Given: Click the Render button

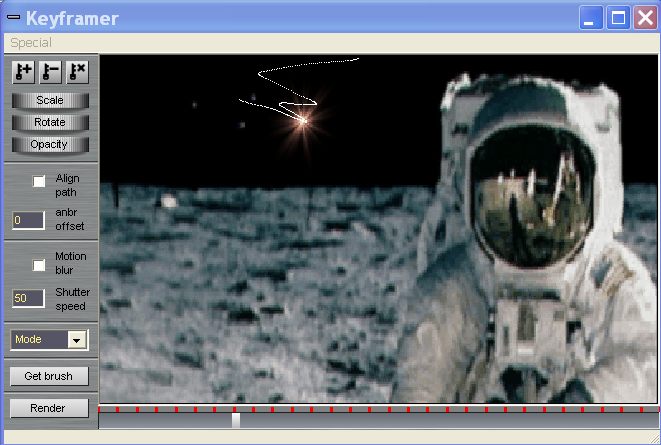Looking at the screenshot, I should pos(49,408).
